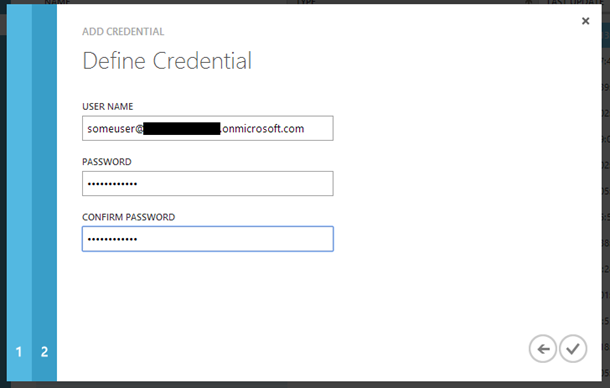Click the CONFIRM PASSWORD label

click(x=128, y=217)
